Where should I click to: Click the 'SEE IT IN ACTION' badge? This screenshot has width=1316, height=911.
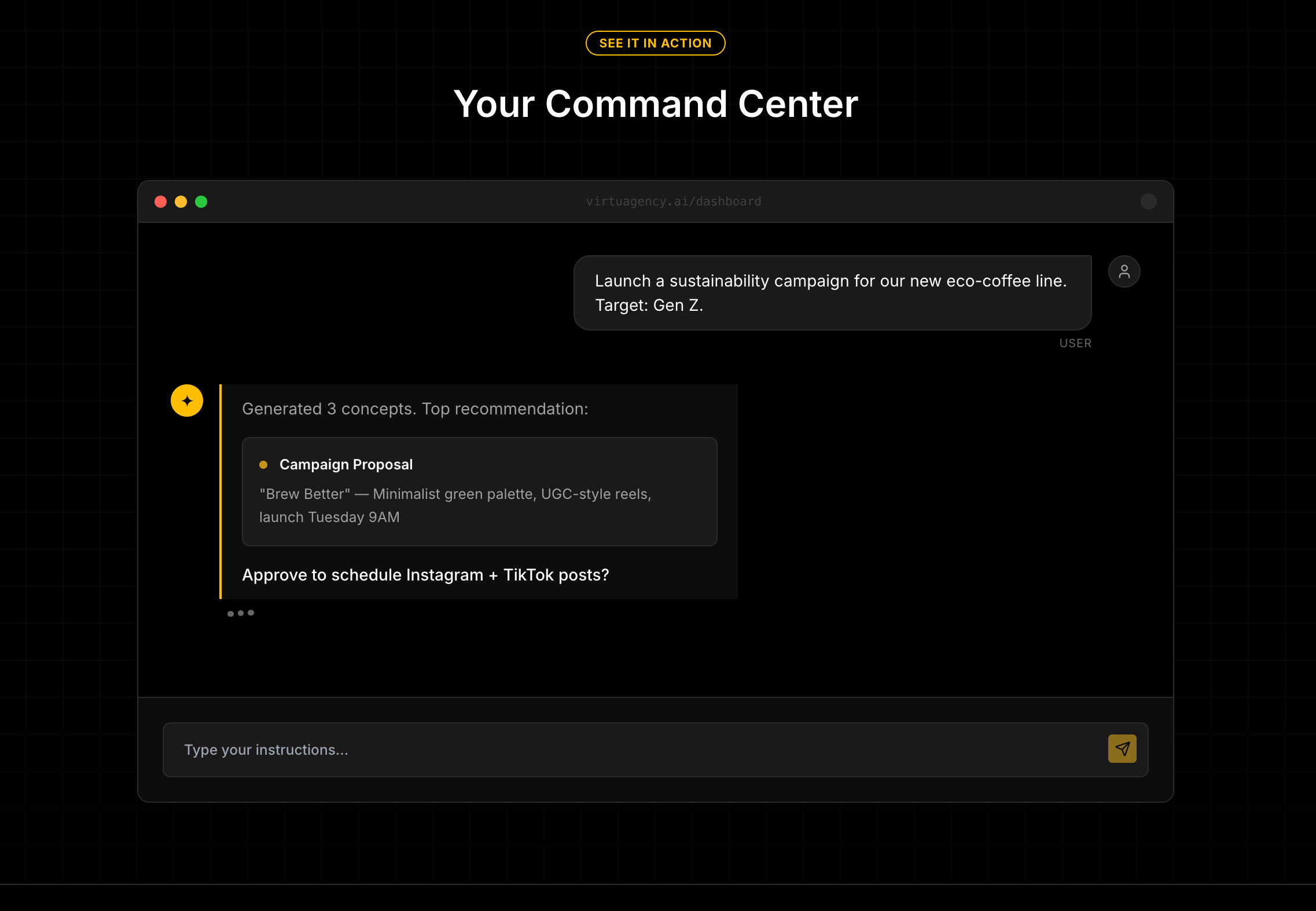tap(655, 43)
